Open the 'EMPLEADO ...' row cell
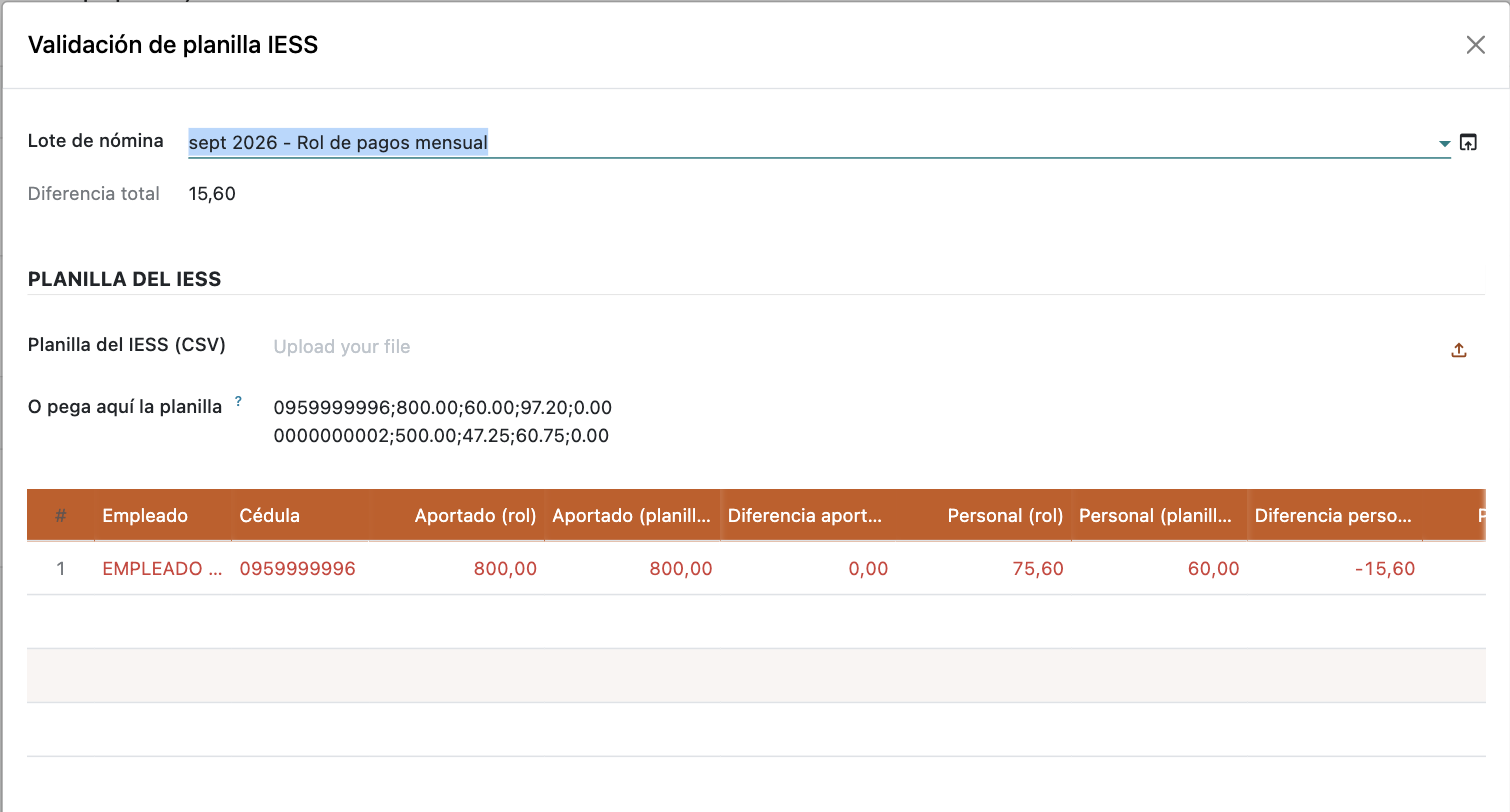This screenshot has height=812, width=1510. coord(163,569)
